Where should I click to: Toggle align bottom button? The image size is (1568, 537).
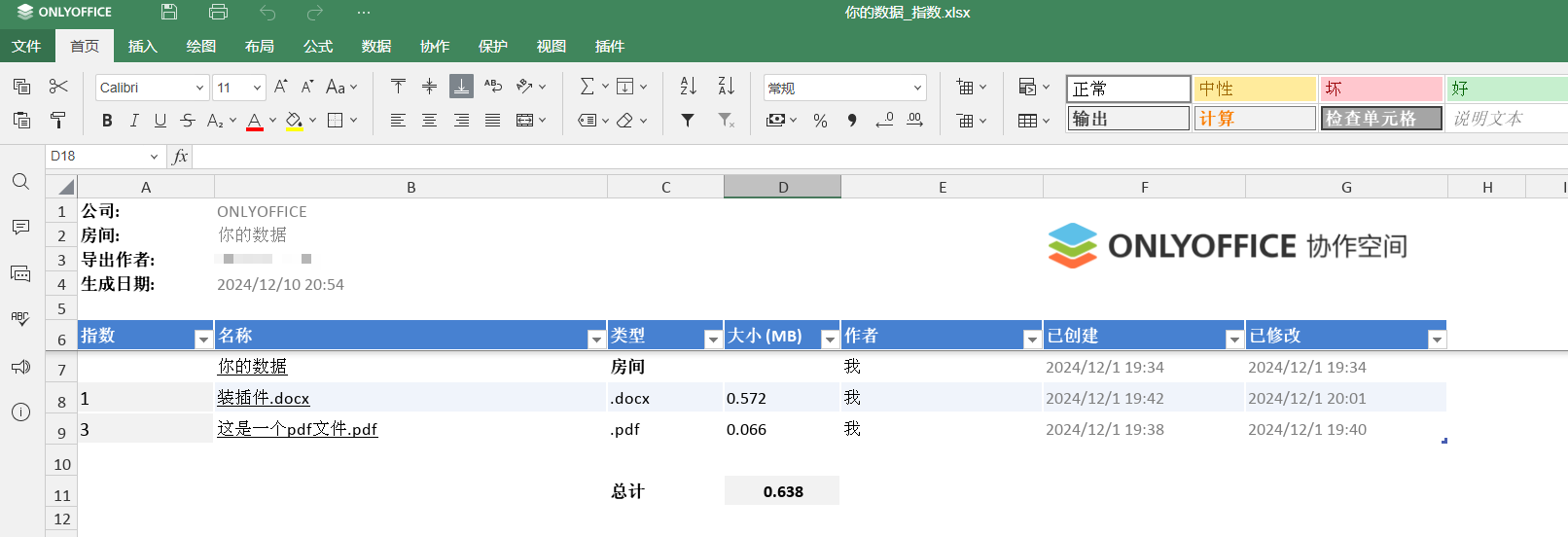point(461,87)
